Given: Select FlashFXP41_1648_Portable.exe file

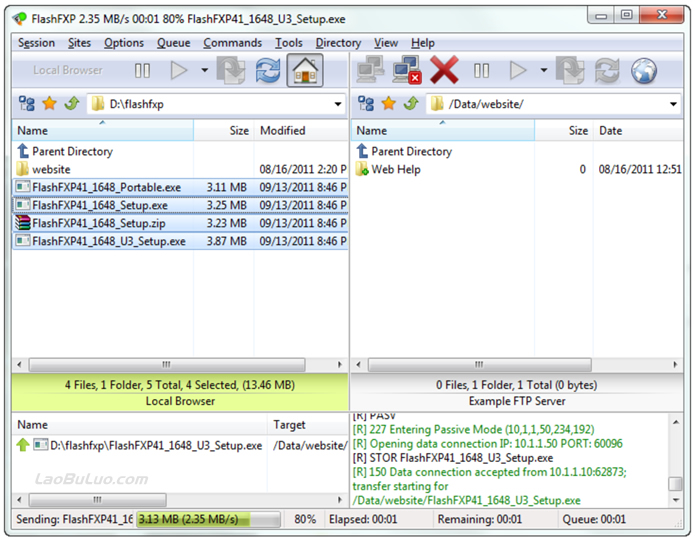Looking at the screenshot, I should (x=180, y=187).
